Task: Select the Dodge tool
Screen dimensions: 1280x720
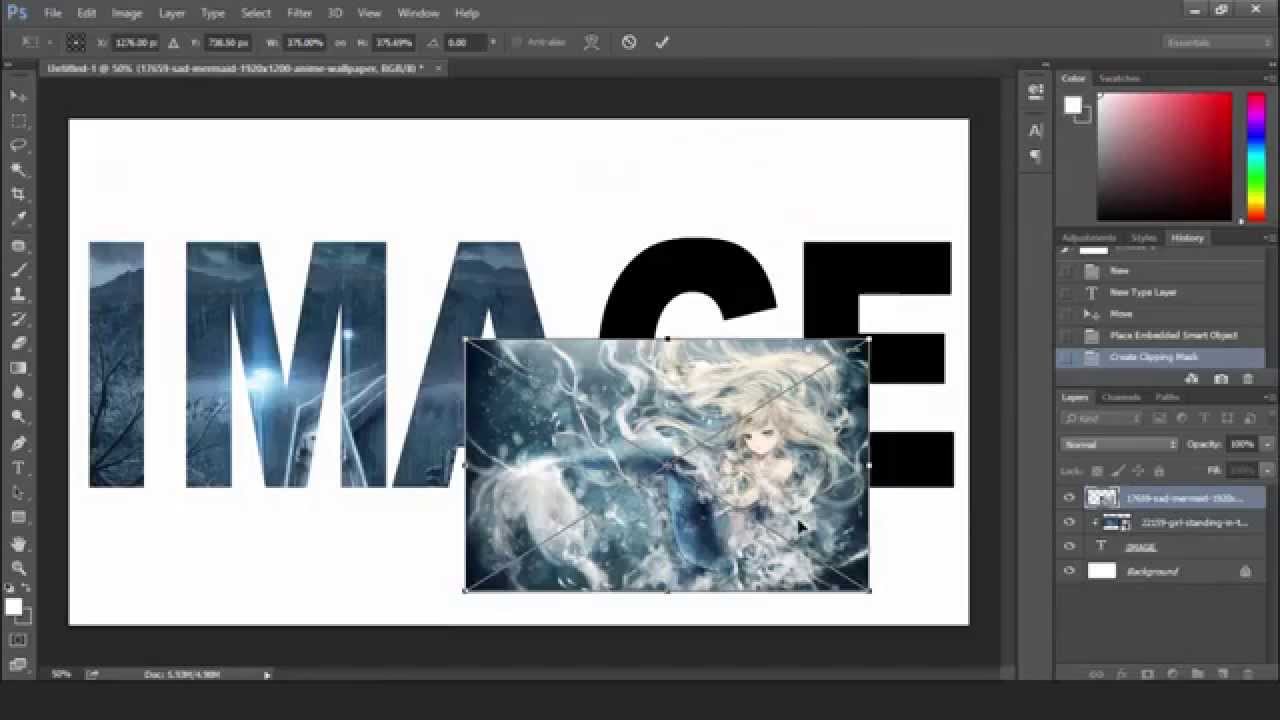Action: (18, 417)
